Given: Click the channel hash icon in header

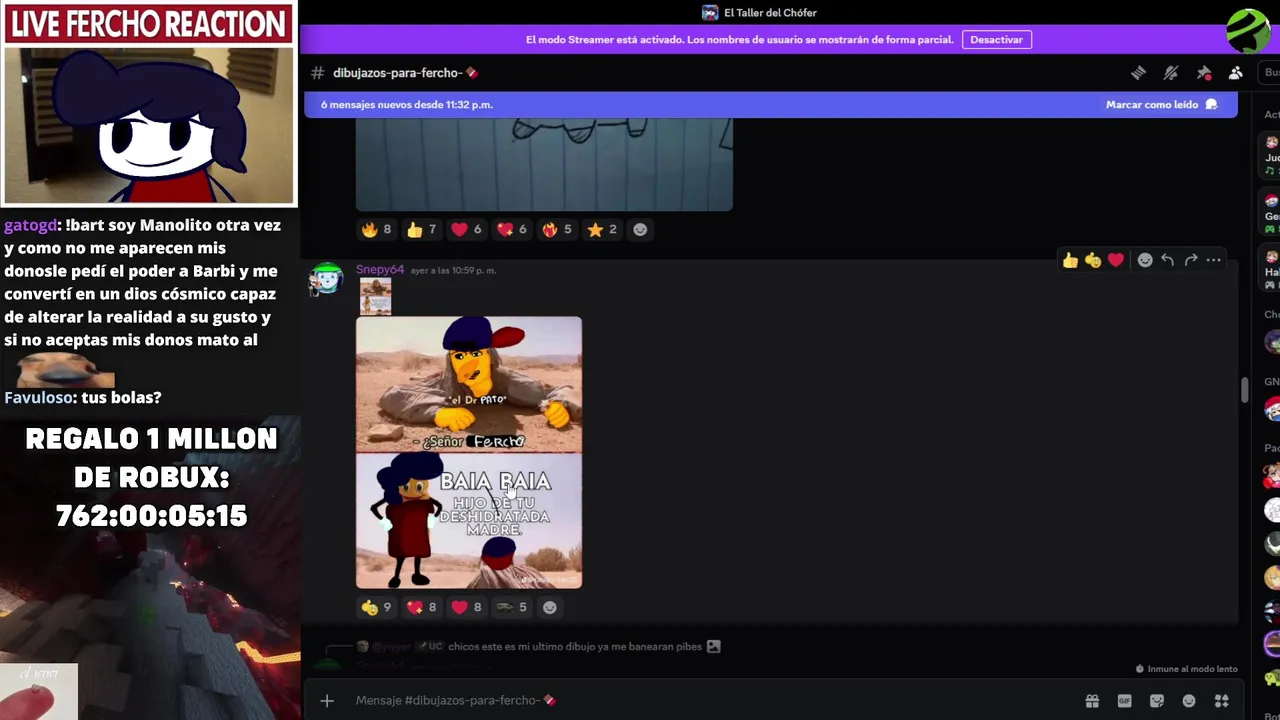Looking at the screenshot, I should [x=317, y=73].
